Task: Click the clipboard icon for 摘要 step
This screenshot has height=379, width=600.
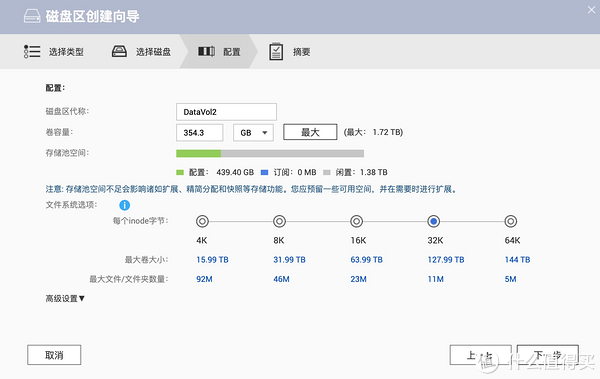Action: 276,51
